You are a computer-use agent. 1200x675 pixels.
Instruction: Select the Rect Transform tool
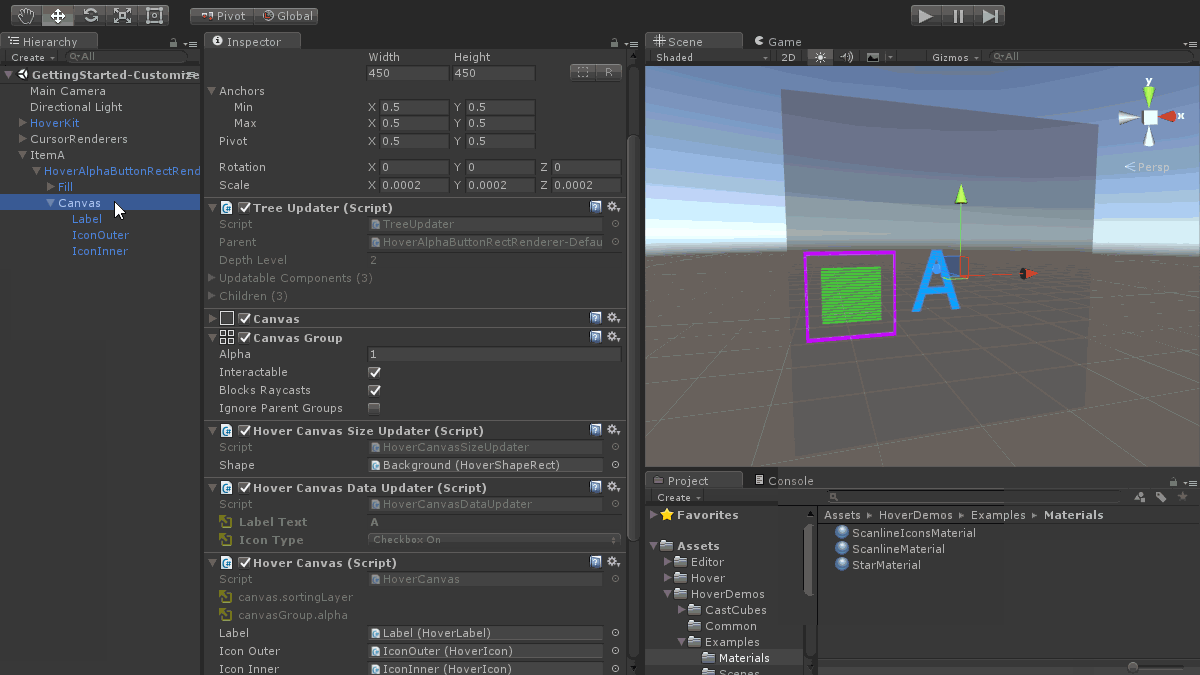[154, 15]
